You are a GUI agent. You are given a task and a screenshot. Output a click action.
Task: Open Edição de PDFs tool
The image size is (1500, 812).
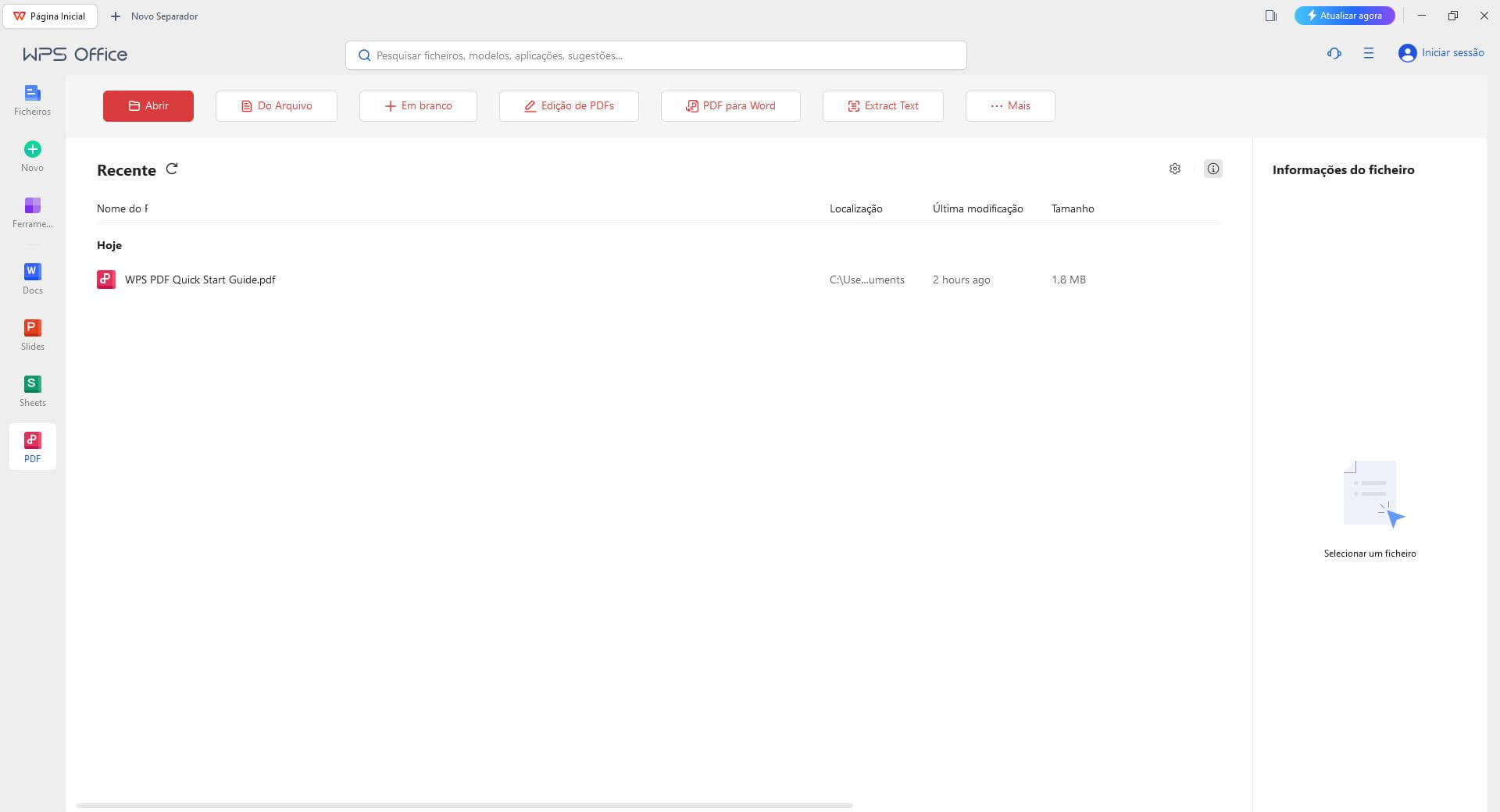click(569, 106)
